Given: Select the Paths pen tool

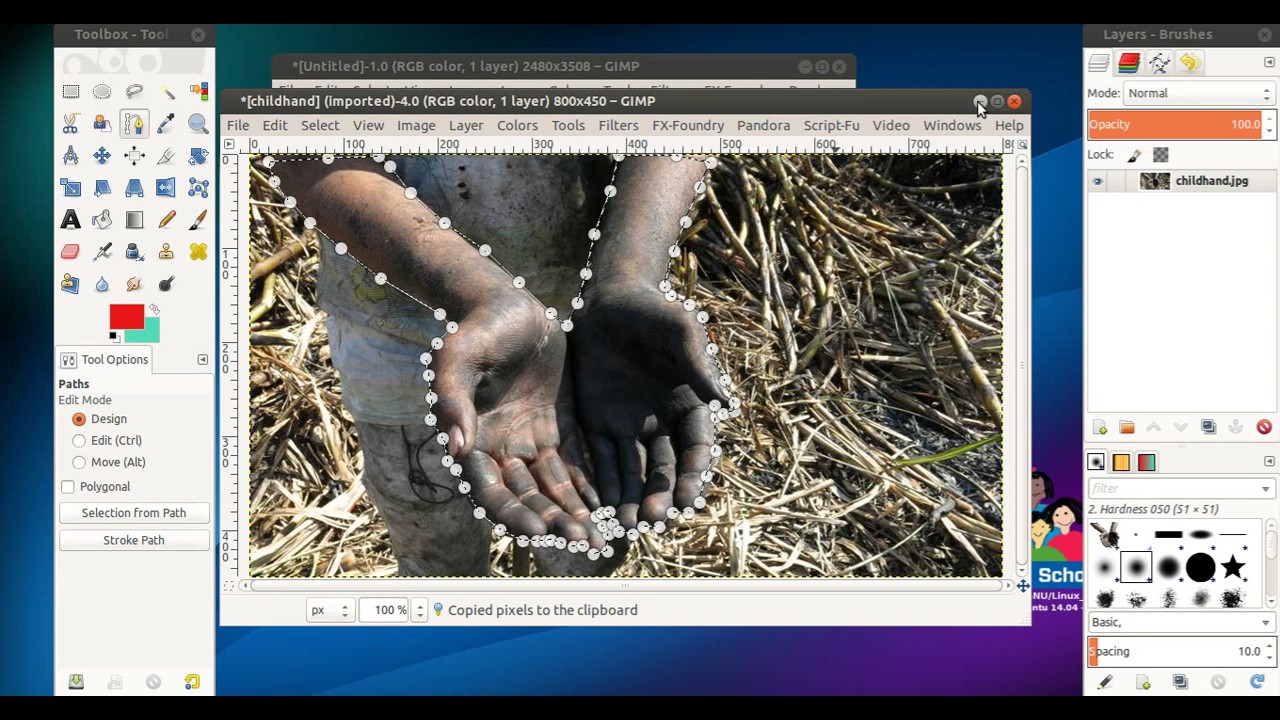Looking at the screenshot, I should (x=134, y=124).
